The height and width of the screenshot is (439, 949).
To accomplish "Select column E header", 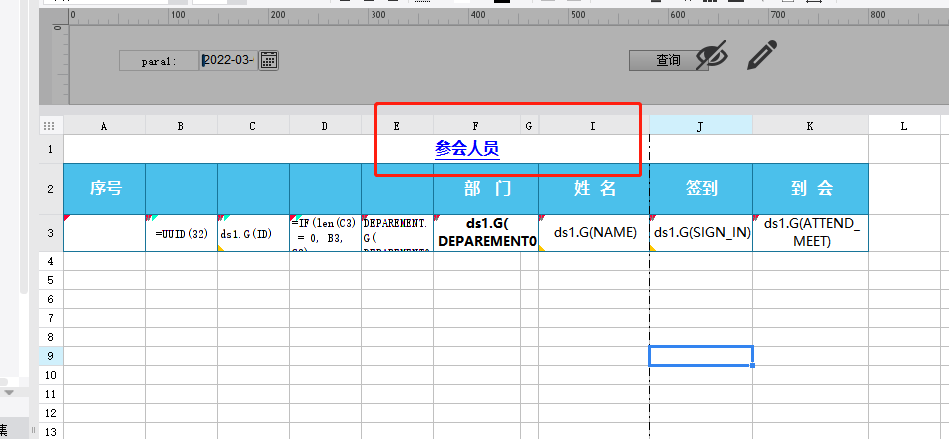I will coord(397,126).
